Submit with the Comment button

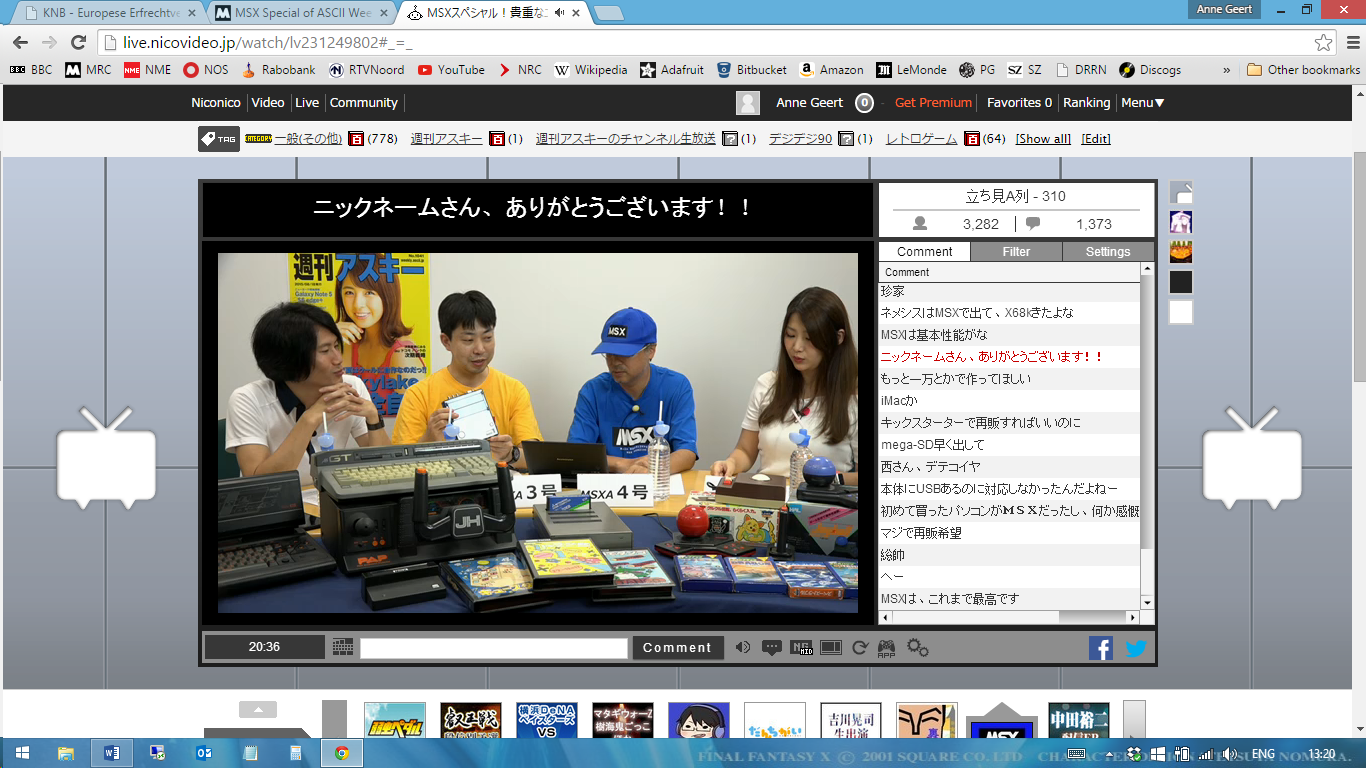[677, 647]
